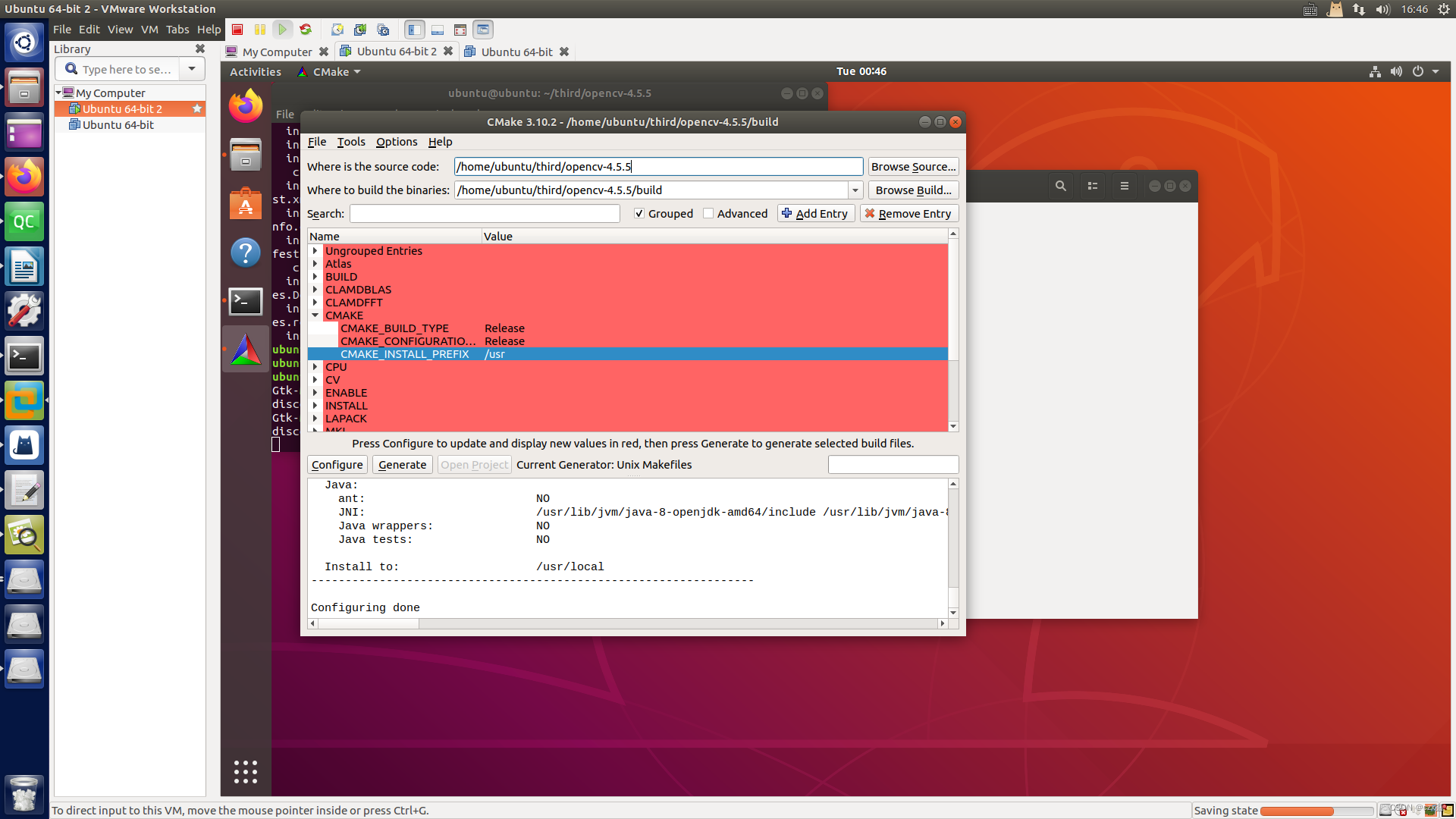
Task: Collapse the My Computer tree node
Action: (x=58, y=93)
